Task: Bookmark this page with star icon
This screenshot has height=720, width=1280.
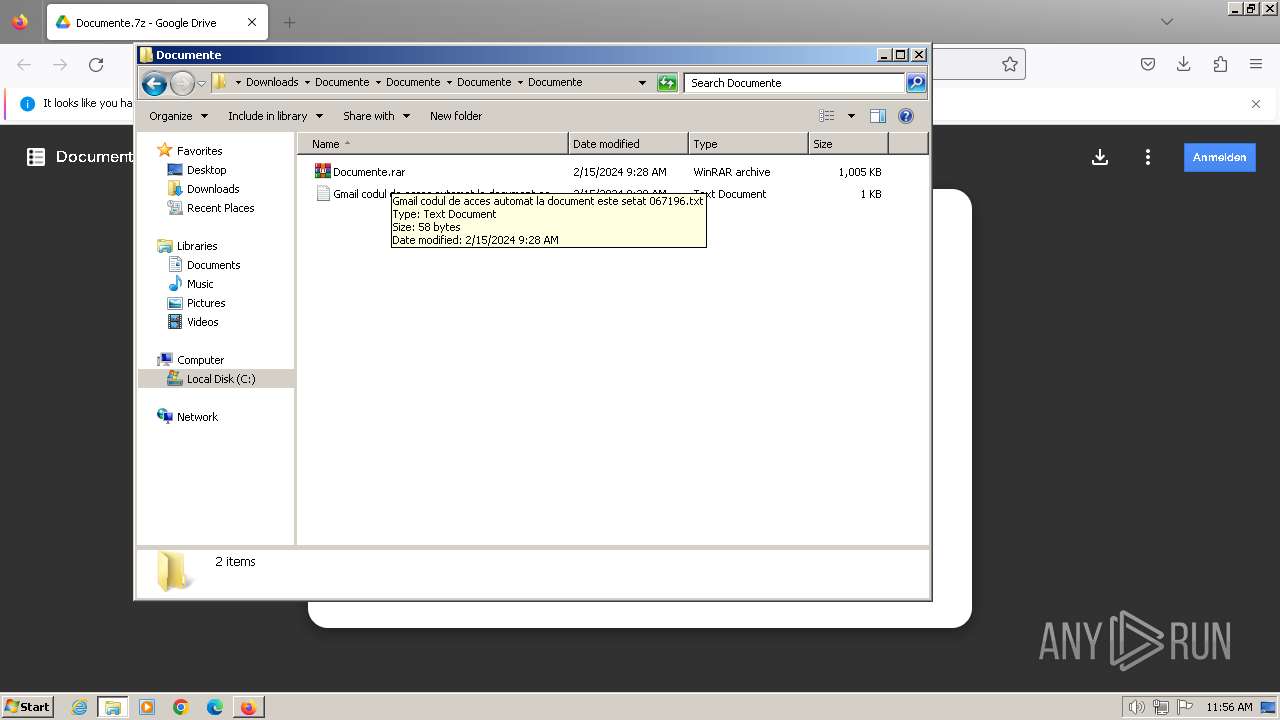Action: 1010,64
